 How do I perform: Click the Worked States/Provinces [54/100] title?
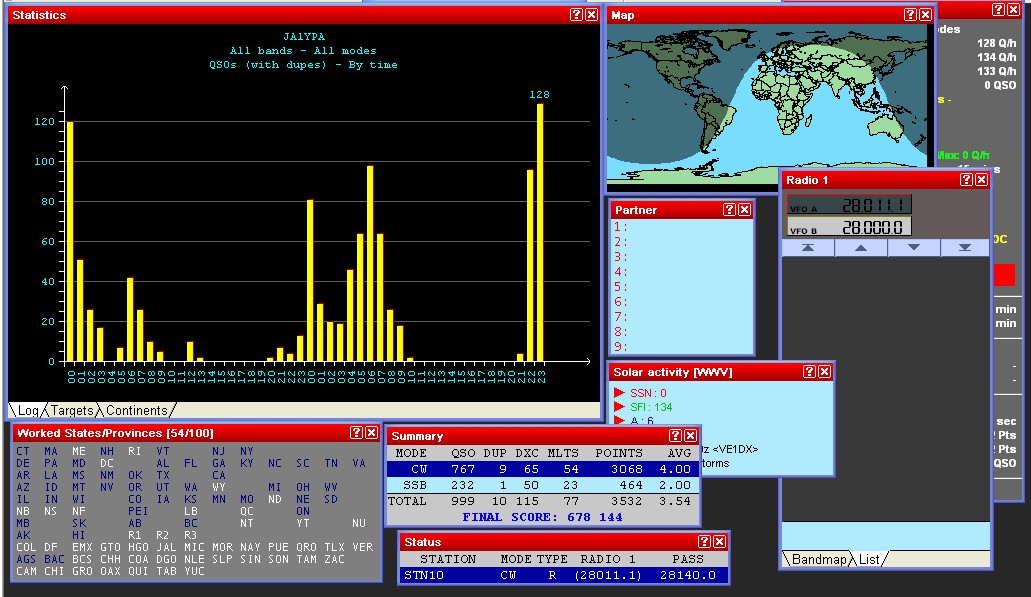coord(115,433)
